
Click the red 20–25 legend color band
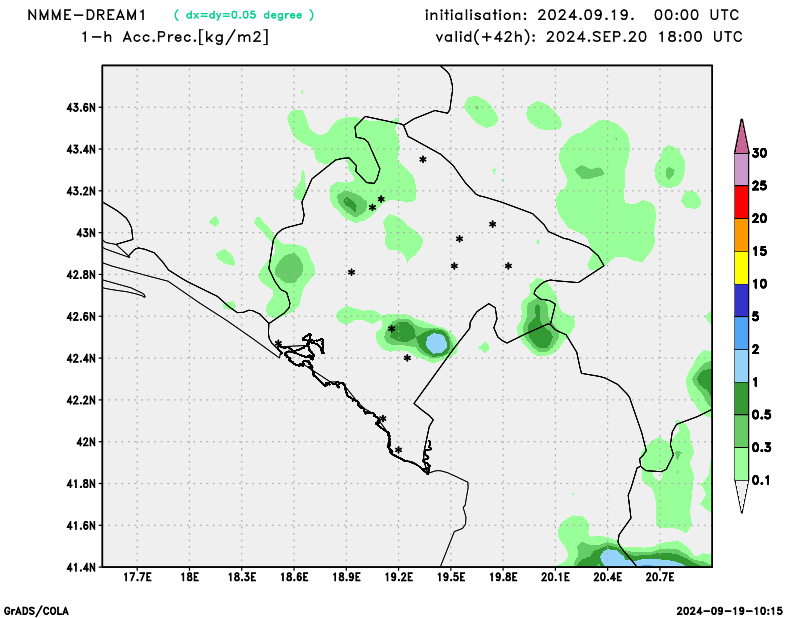pos(741,202)
